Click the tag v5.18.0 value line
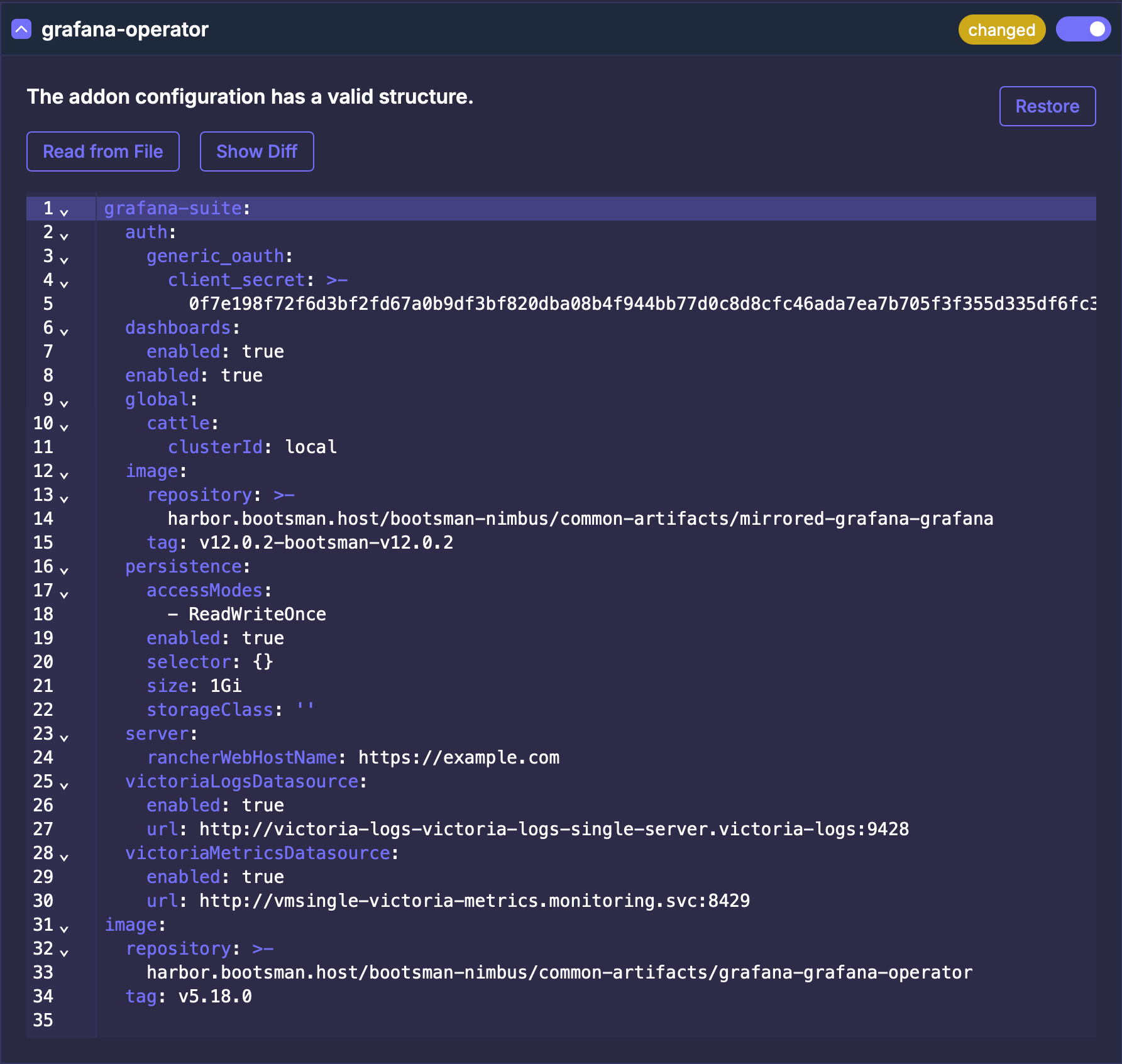1122x1064 pixels. pos(214,997)
